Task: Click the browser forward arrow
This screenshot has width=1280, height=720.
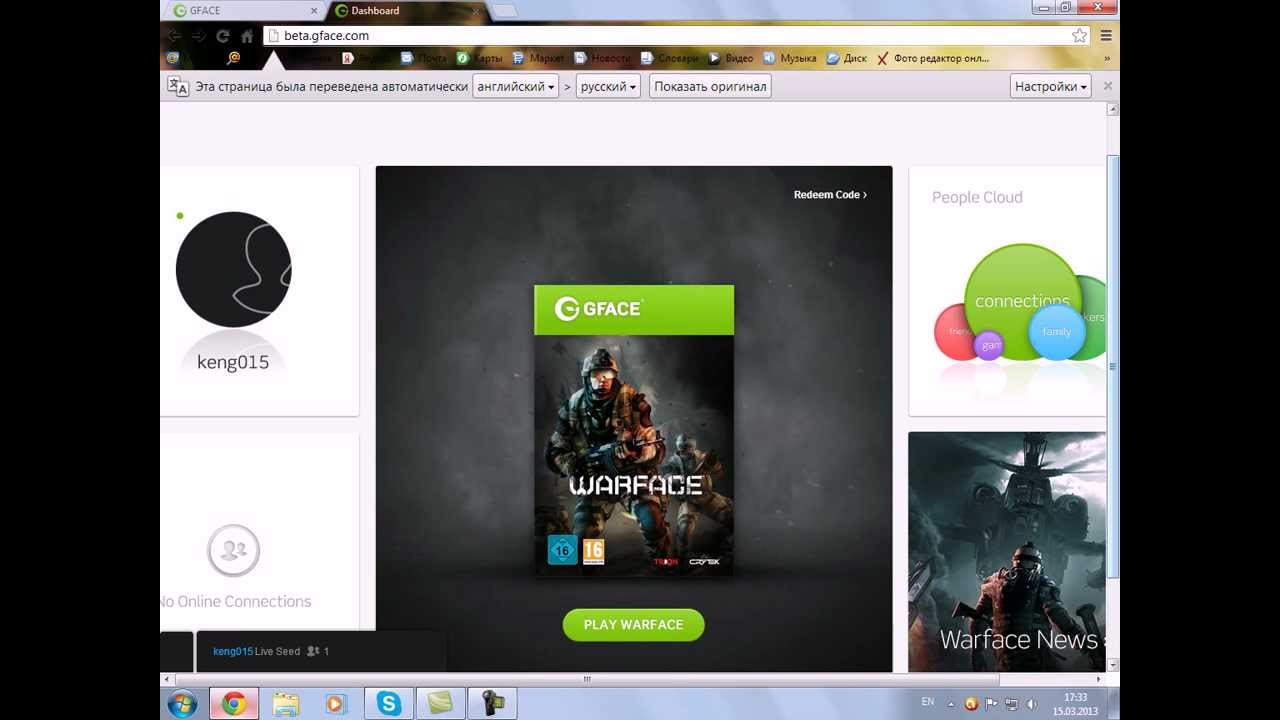Action: click(198, 35)
